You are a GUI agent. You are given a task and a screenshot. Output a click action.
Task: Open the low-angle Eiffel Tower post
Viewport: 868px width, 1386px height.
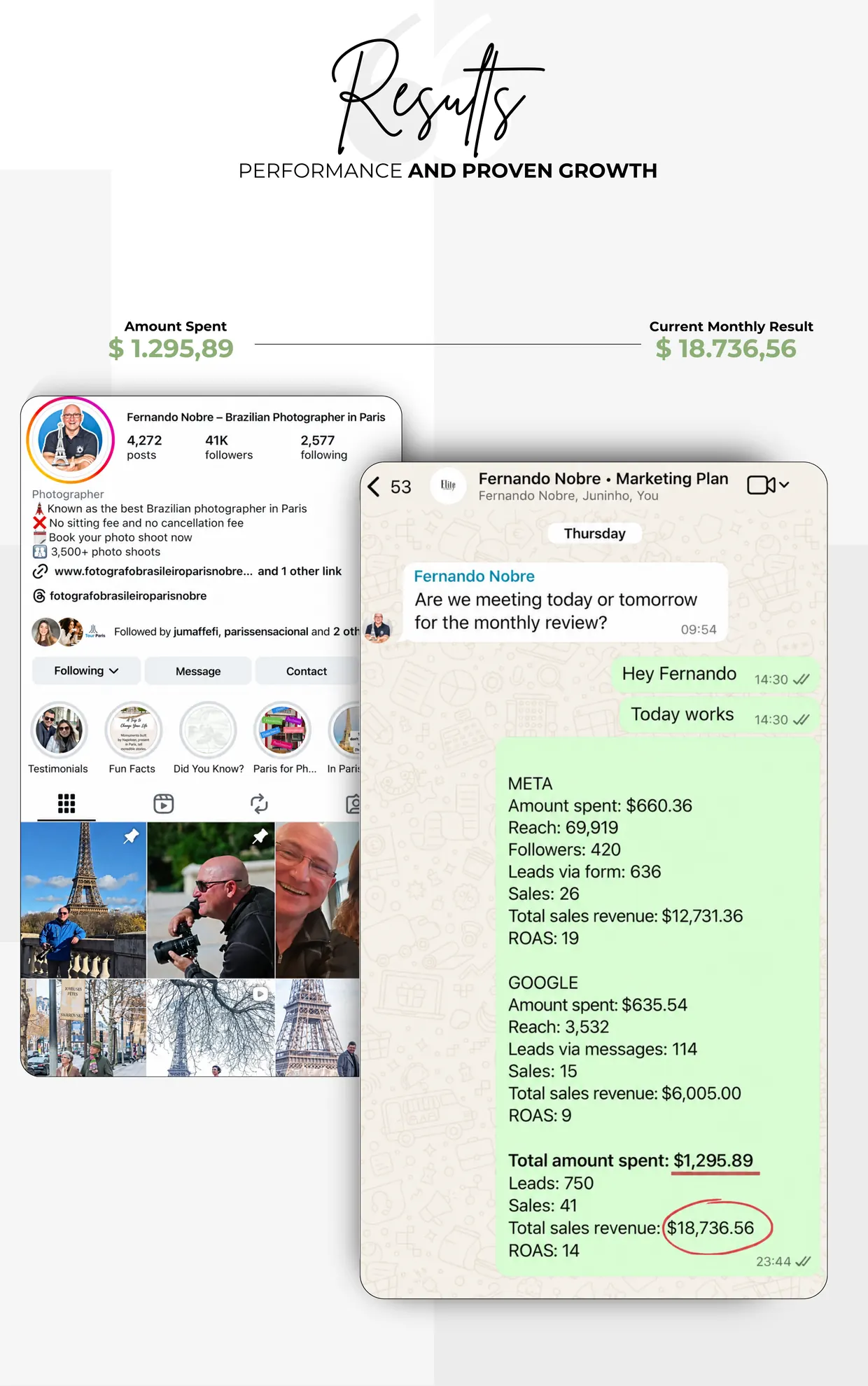tap(317, 1027)
